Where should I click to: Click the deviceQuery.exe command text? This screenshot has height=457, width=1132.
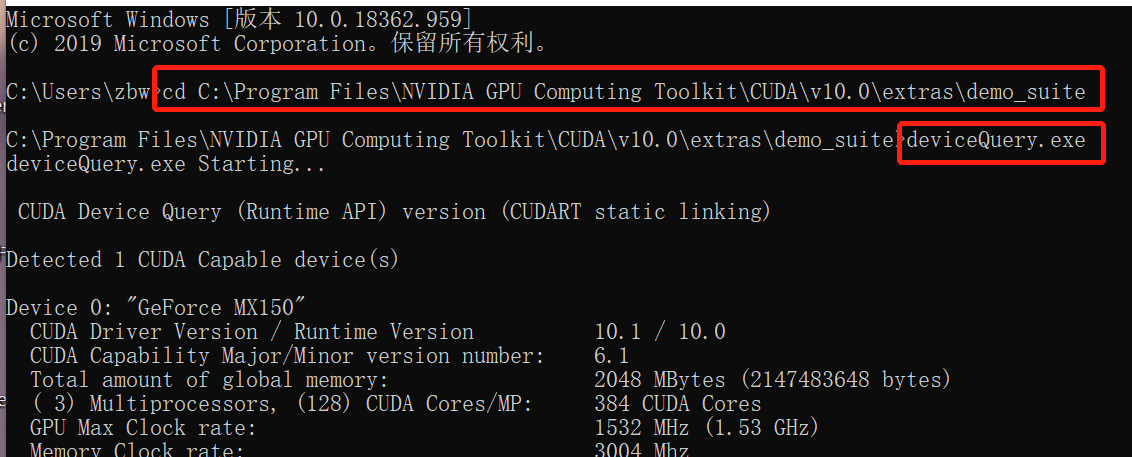[x=996, y=139]
